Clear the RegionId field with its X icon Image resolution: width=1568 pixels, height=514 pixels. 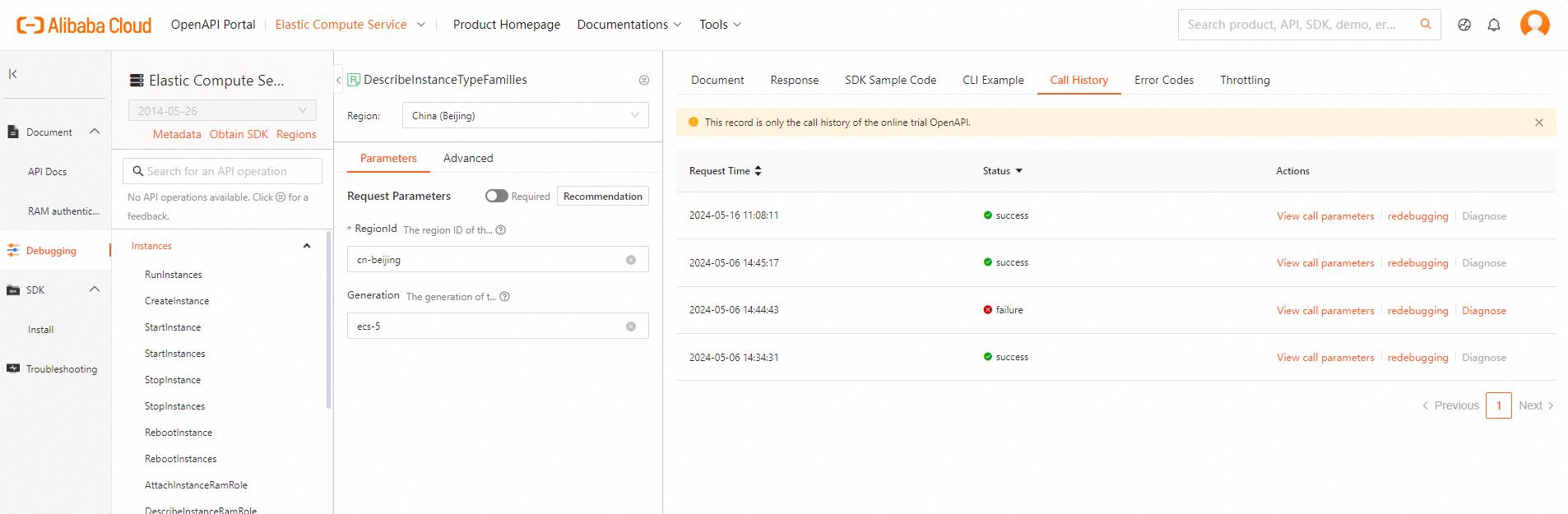[x=631, y=260]
